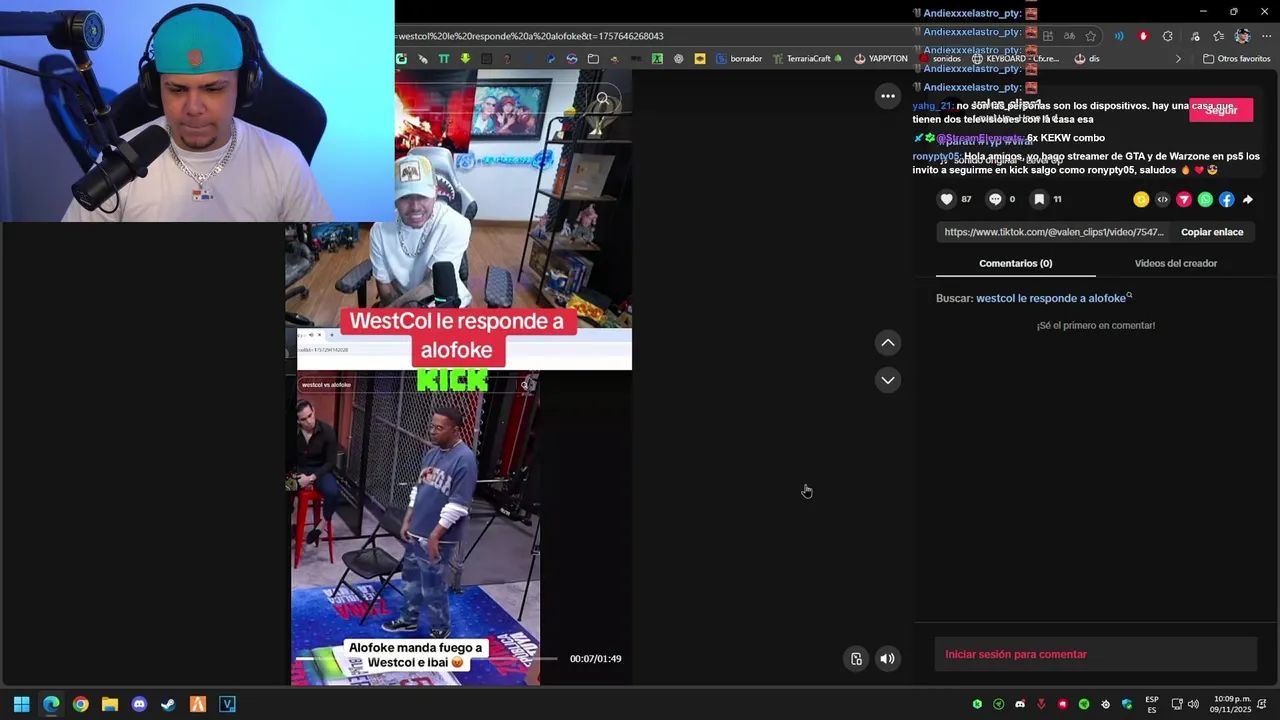Open Google Chrome from the taskbar
The image size is (1280, 720).
tap(80, 704)
